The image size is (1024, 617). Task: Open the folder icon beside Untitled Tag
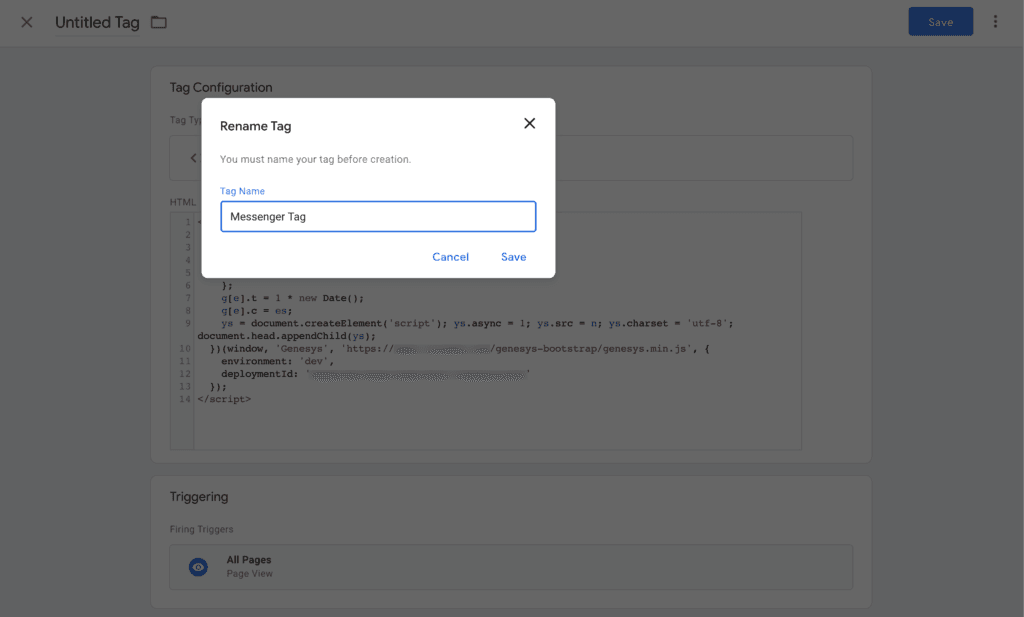[x=157, y=22]
